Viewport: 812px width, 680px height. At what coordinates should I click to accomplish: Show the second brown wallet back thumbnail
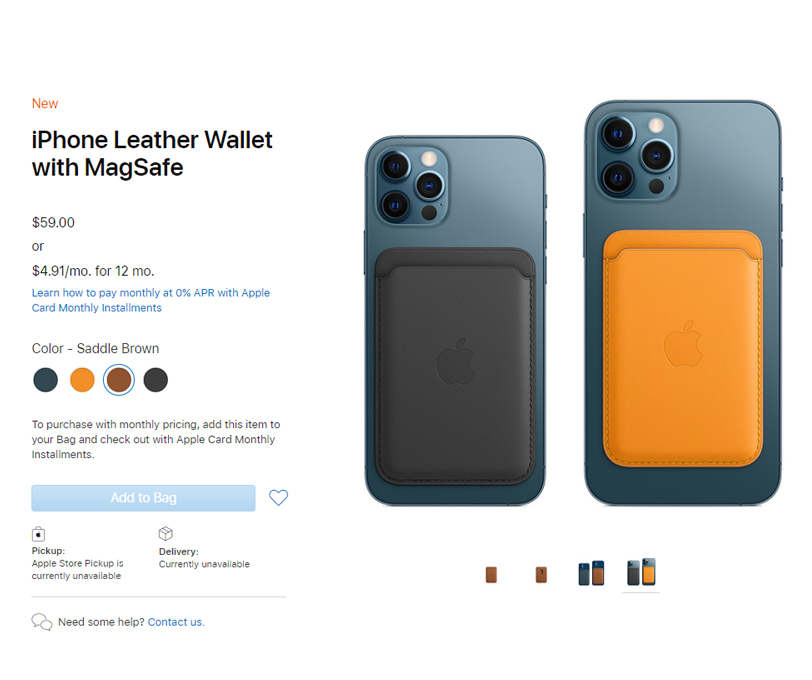coord(541,575)
